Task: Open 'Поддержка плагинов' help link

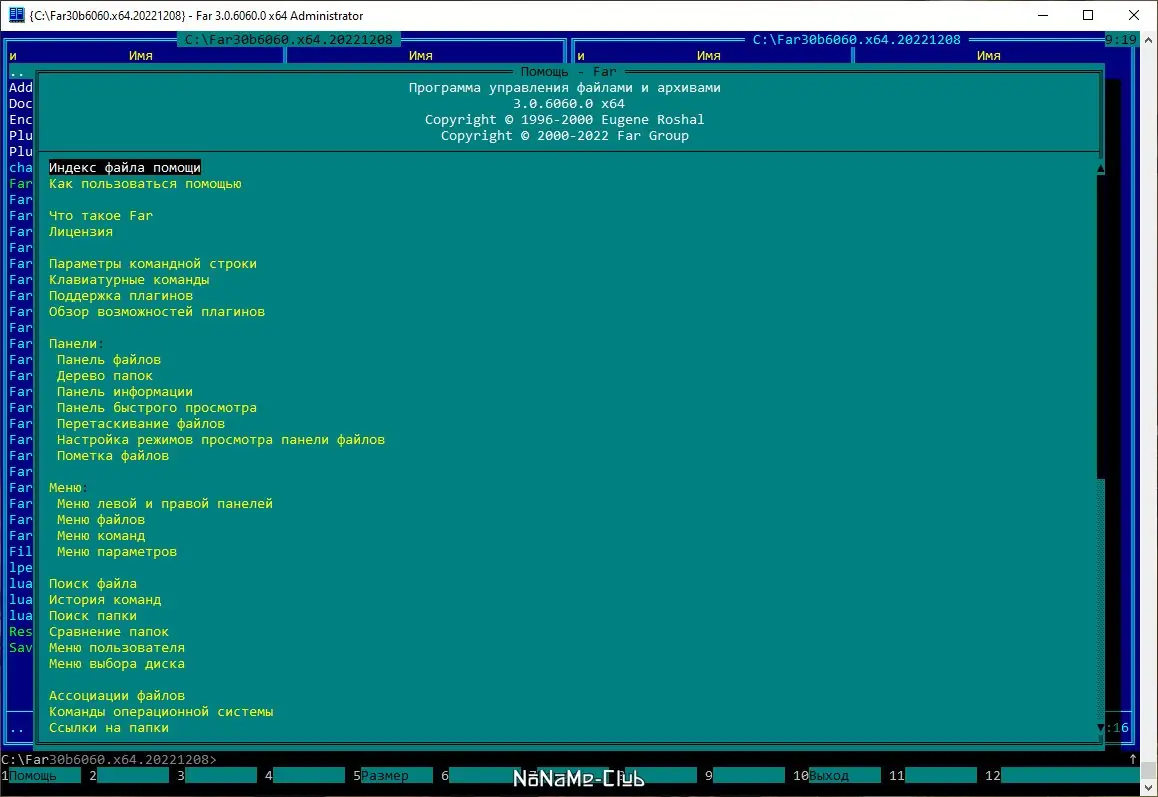Action: [x=120, y=296]
